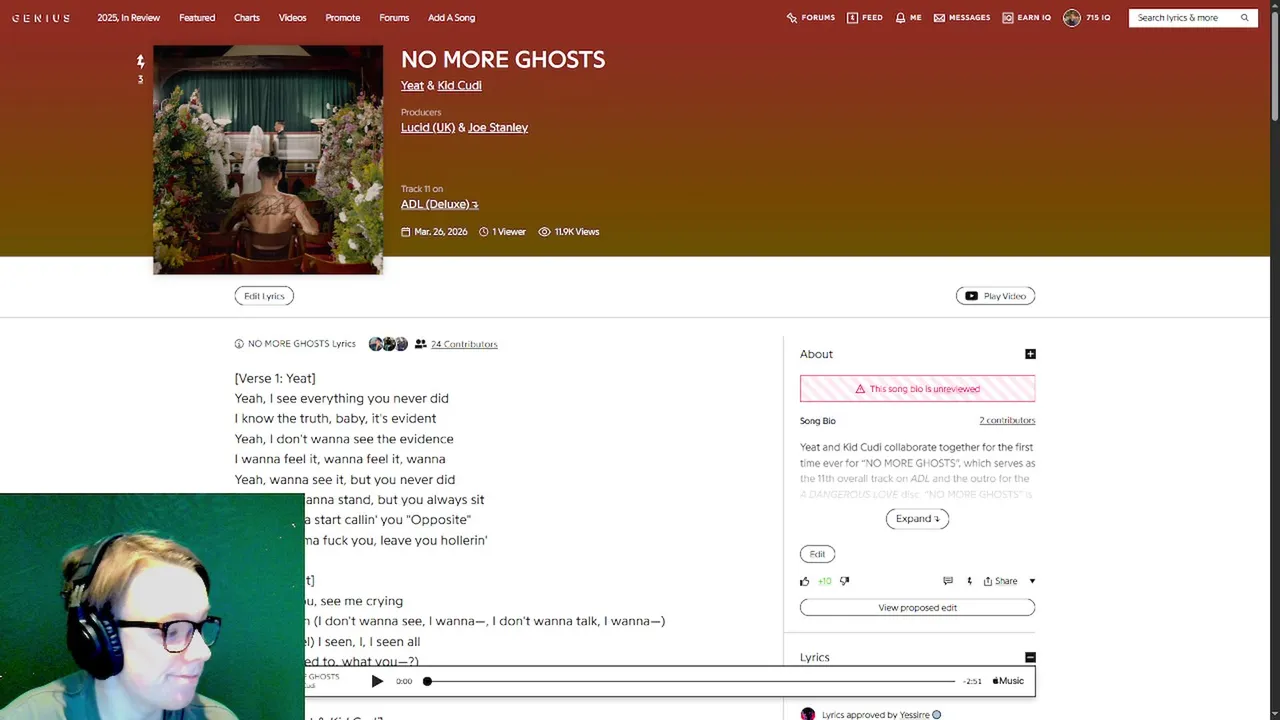The width and height of the screenshot is (1280, 720).
Task: Open the Joe Stanley producer link
Action: [498, 128]
